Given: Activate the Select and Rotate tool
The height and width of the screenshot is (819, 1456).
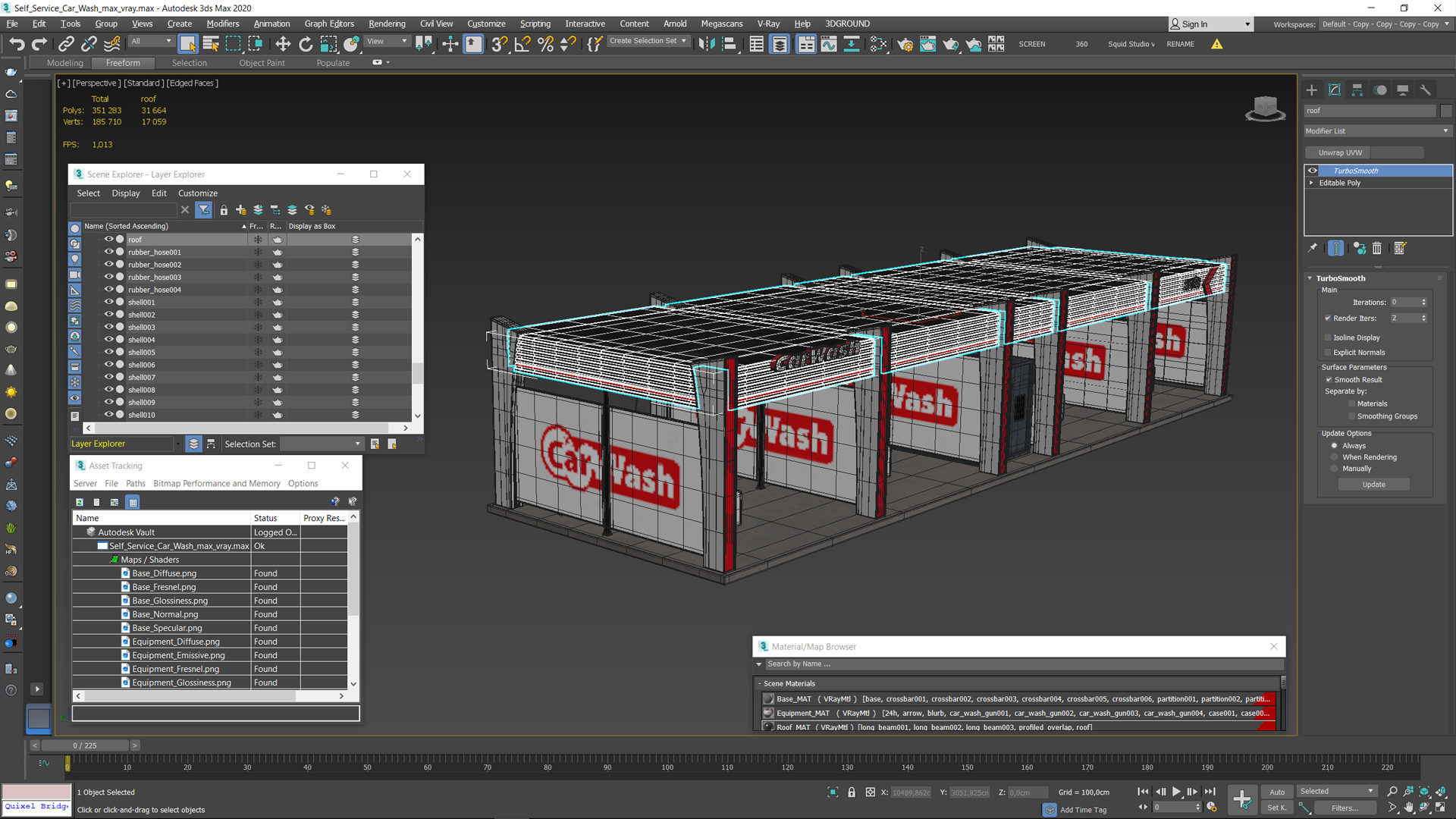Looking at the screenshot, I should click(x=306, y=44).
